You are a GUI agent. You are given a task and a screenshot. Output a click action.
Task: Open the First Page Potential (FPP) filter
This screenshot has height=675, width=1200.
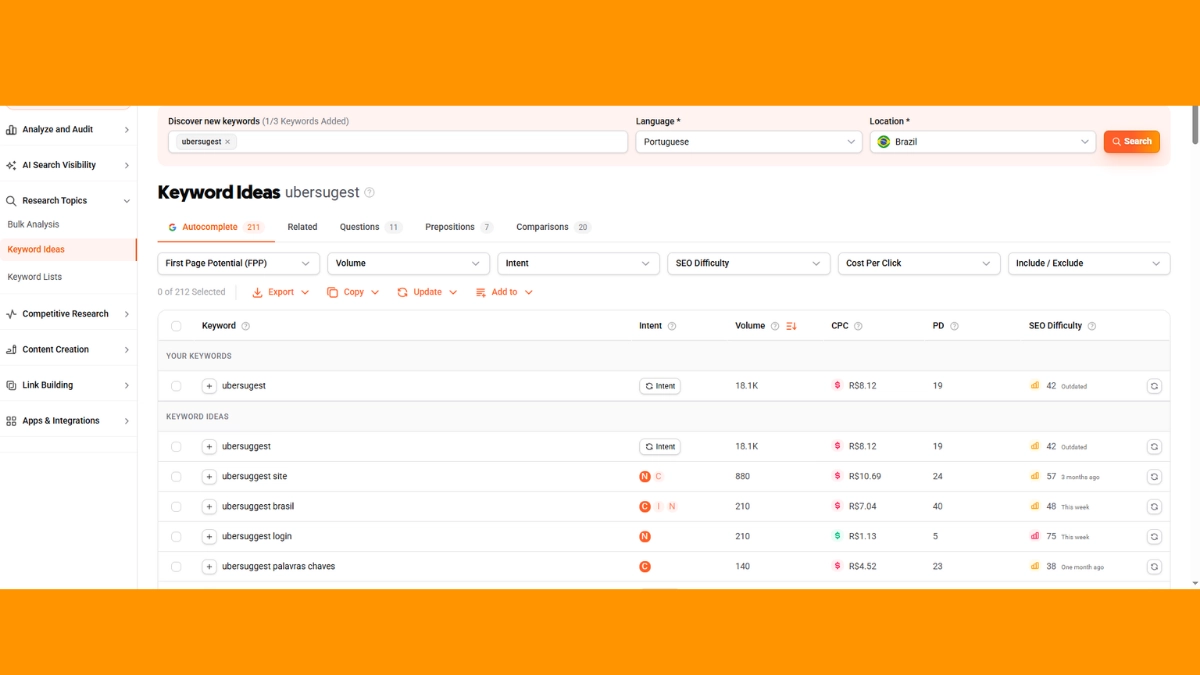tap(239, 263)
